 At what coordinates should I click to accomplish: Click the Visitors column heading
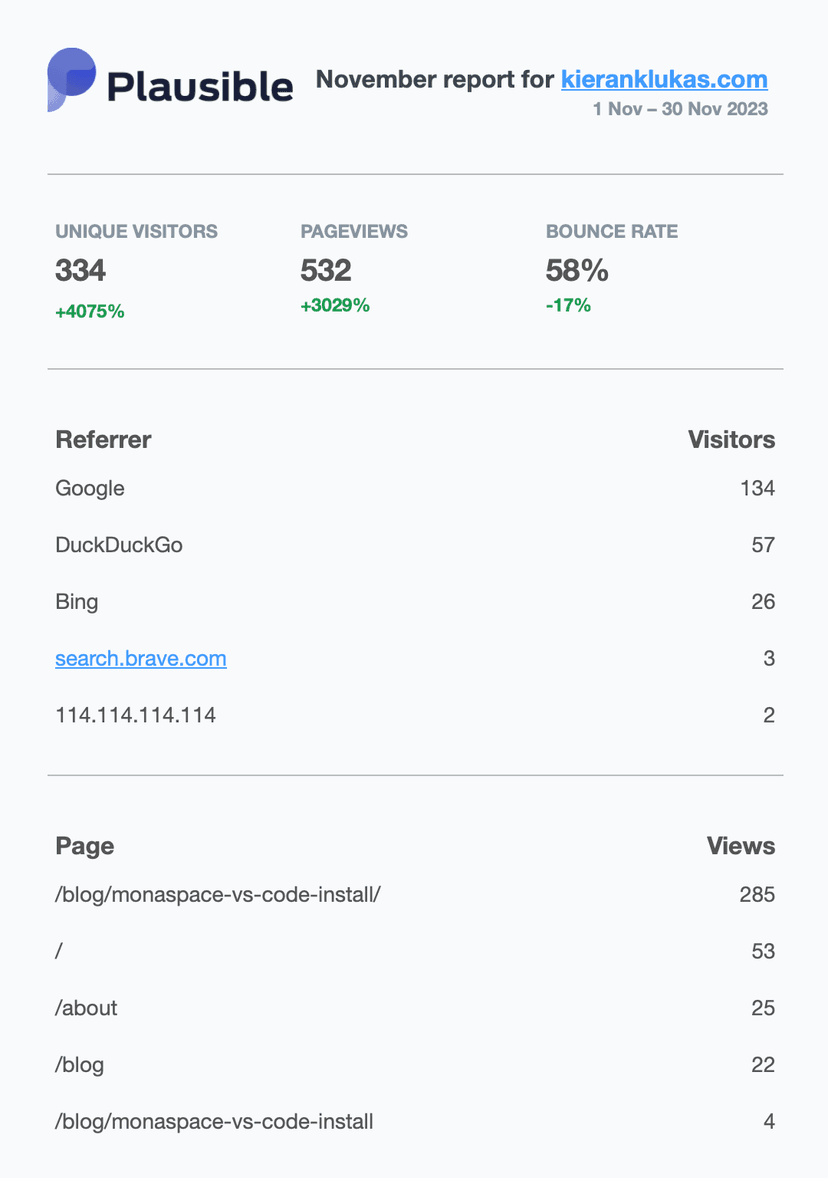731,439
